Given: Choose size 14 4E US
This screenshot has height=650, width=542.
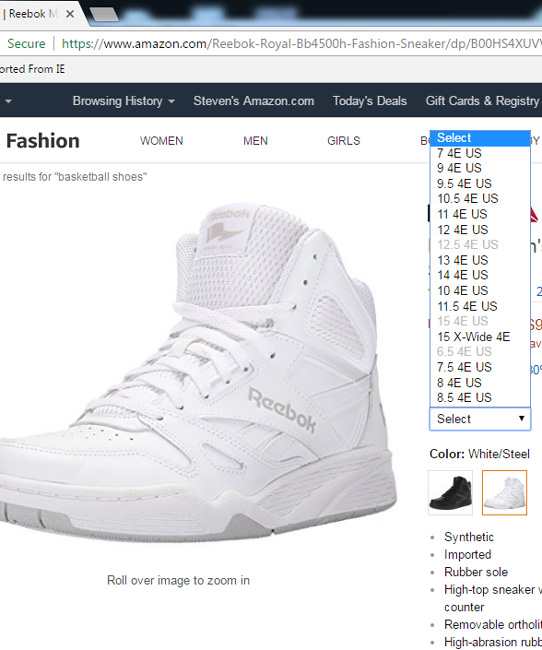Looking at the screenshot, I should [480, 275].
